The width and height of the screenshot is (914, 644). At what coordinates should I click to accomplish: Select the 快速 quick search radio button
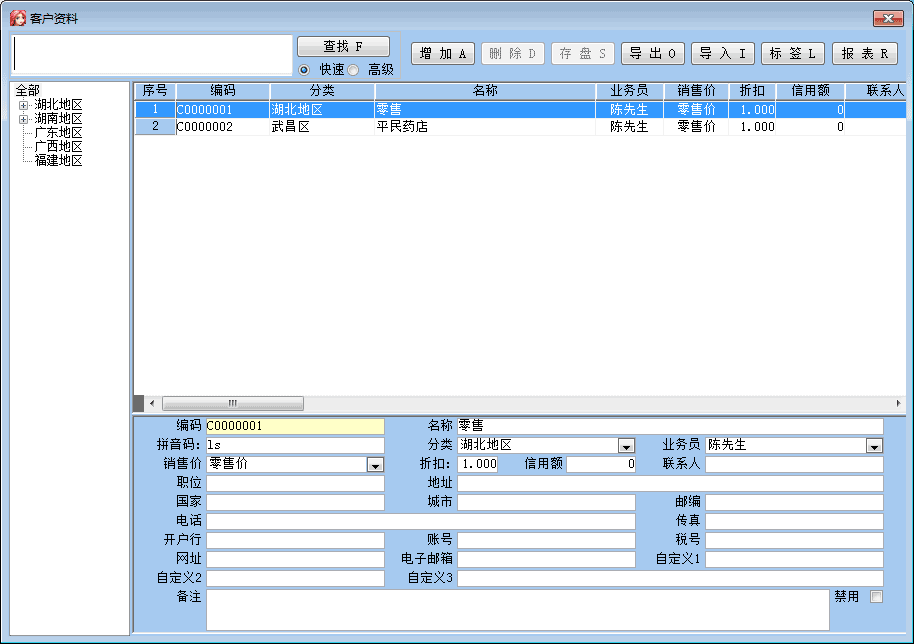(x=305, y=70)
